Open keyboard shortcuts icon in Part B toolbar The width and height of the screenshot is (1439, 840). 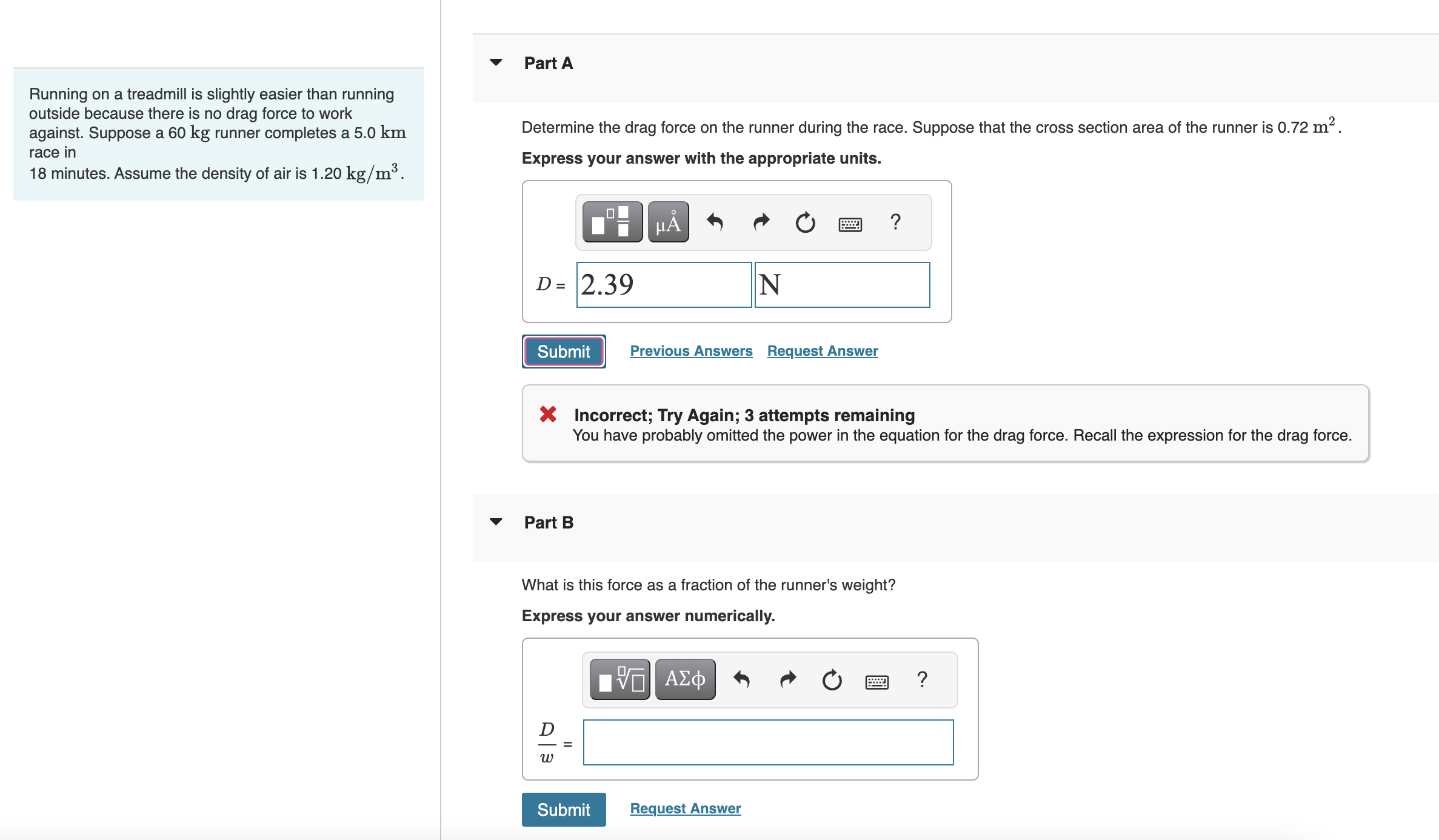pyautogui.click(x=877, y=682)
